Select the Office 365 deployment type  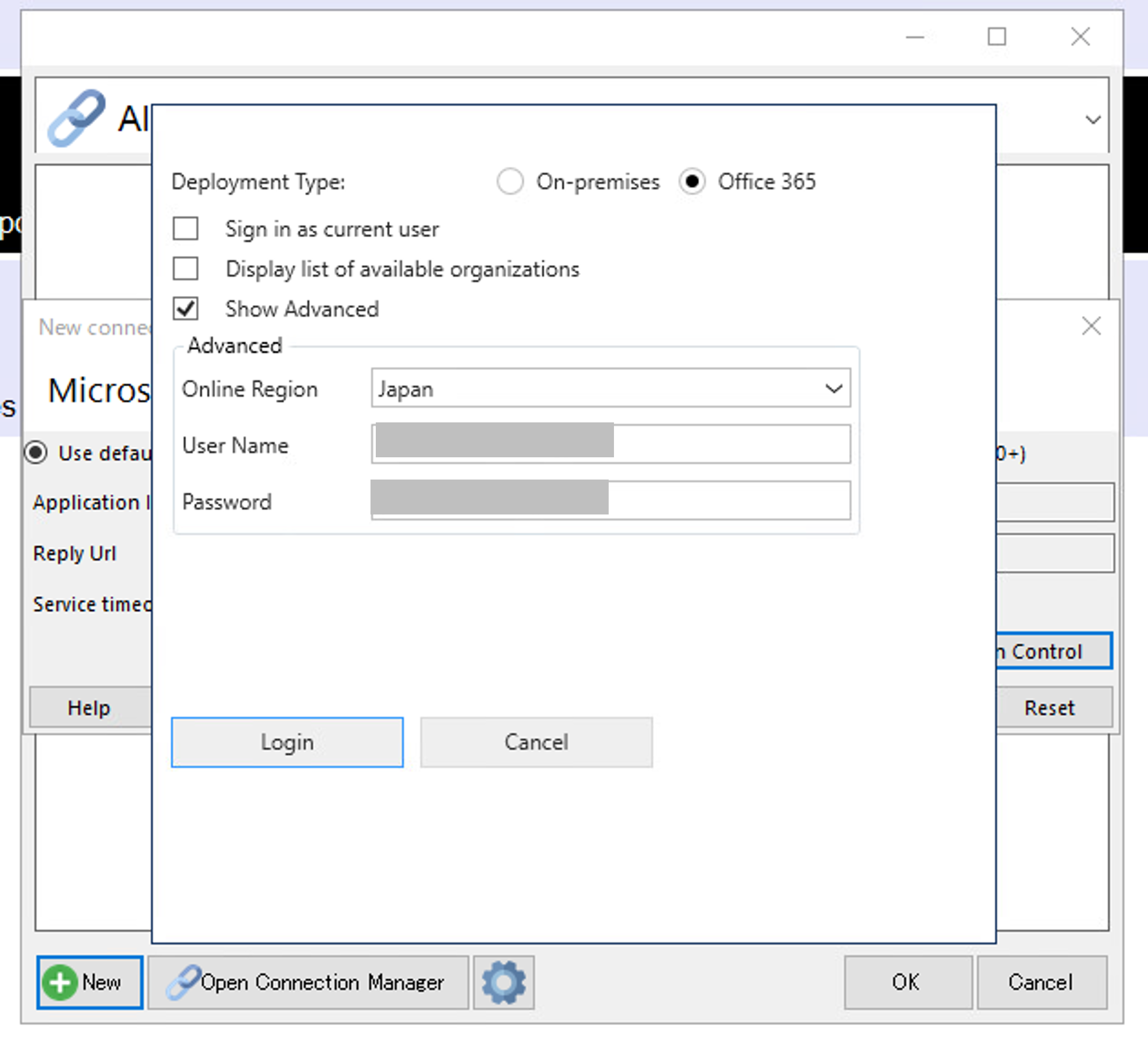(x=692, y=182)
